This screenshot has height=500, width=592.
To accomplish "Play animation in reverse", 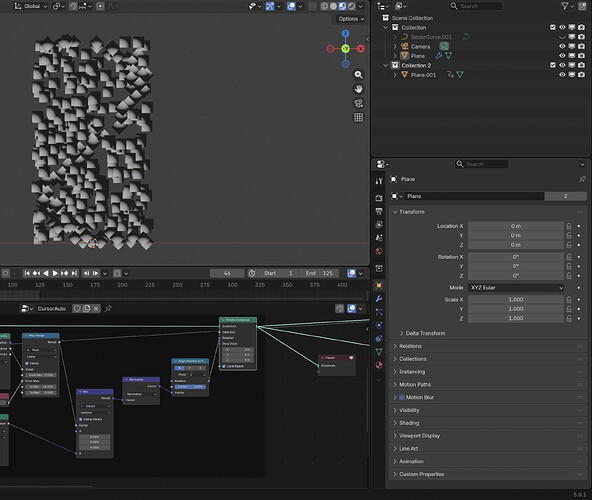I will tap(46, 273).
